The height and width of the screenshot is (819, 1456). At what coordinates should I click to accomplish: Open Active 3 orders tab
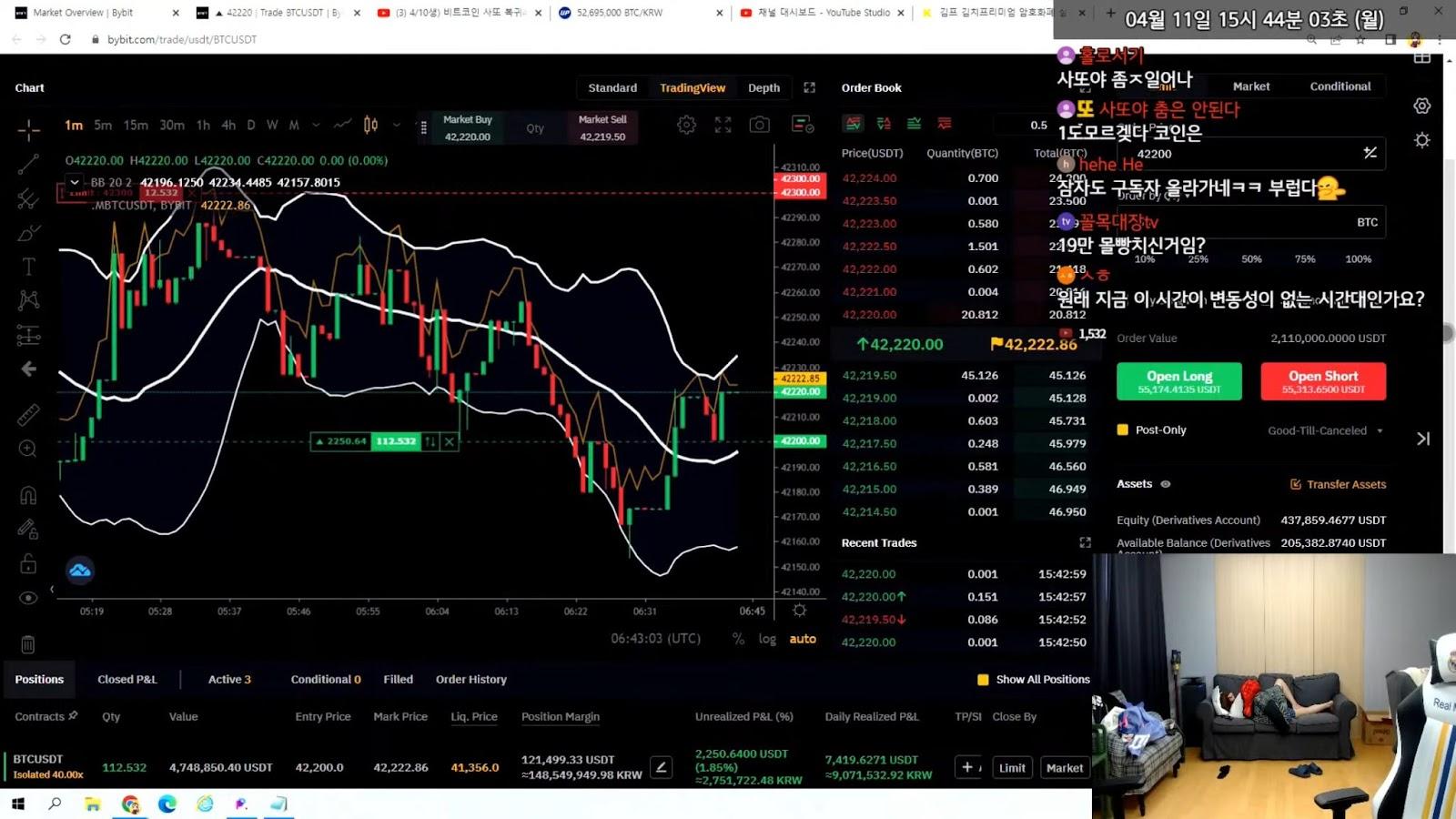coord(229,679)
